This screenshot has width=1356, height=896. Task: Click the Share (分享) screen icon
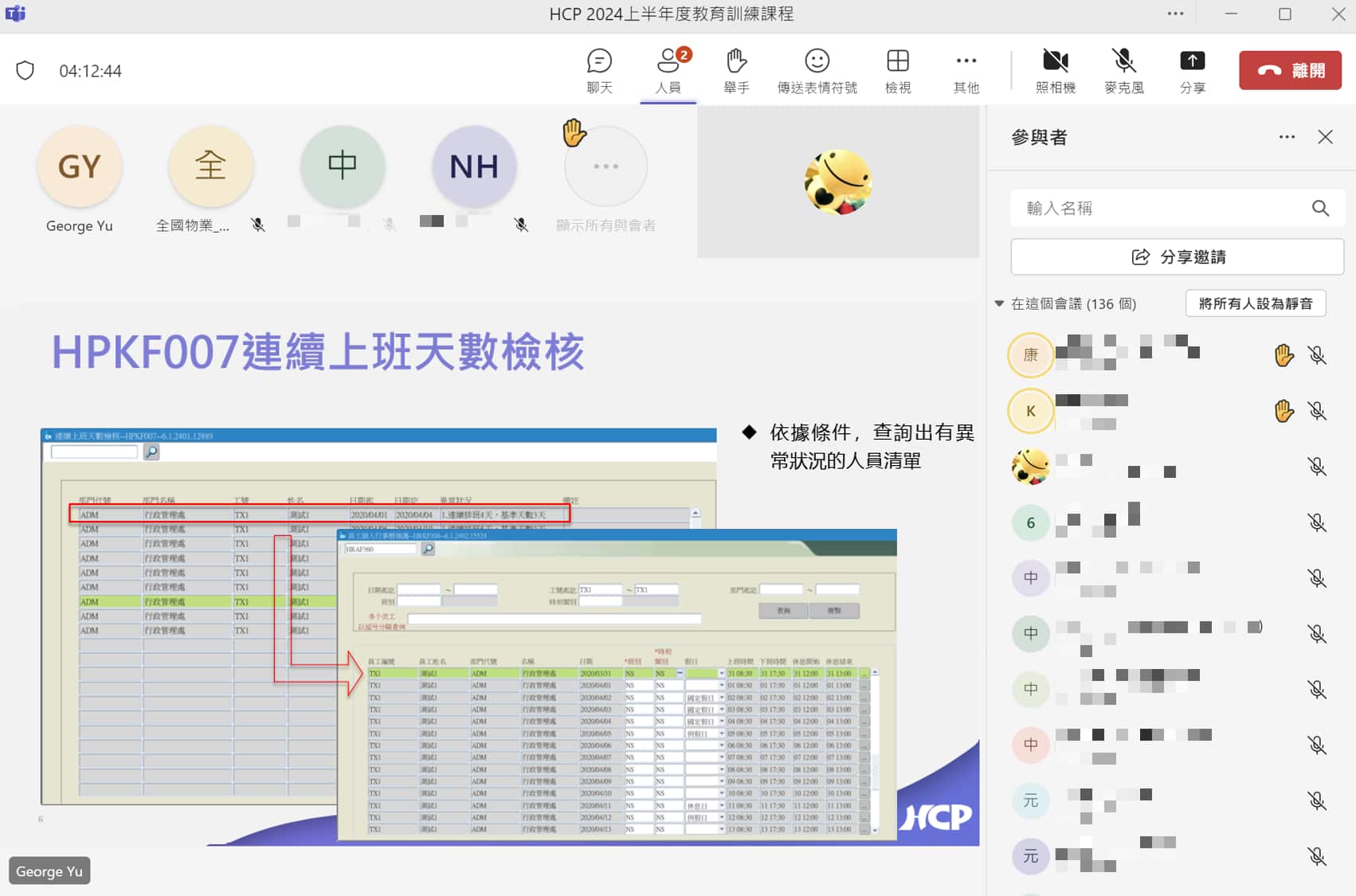coord(1192,70)
